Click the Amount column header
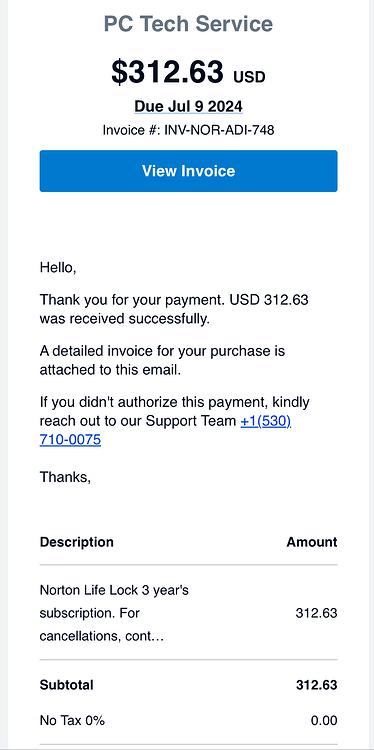374x750 pixels. pos(312,542)
